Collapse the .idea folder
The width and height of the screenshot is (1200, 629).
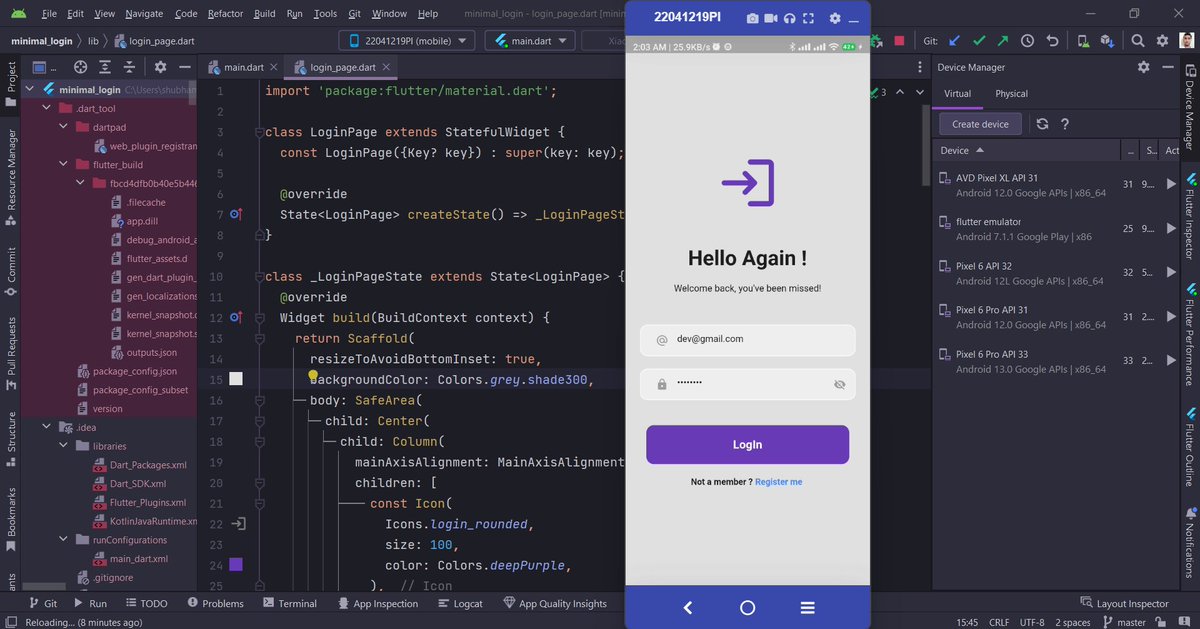tap(48, 427)
